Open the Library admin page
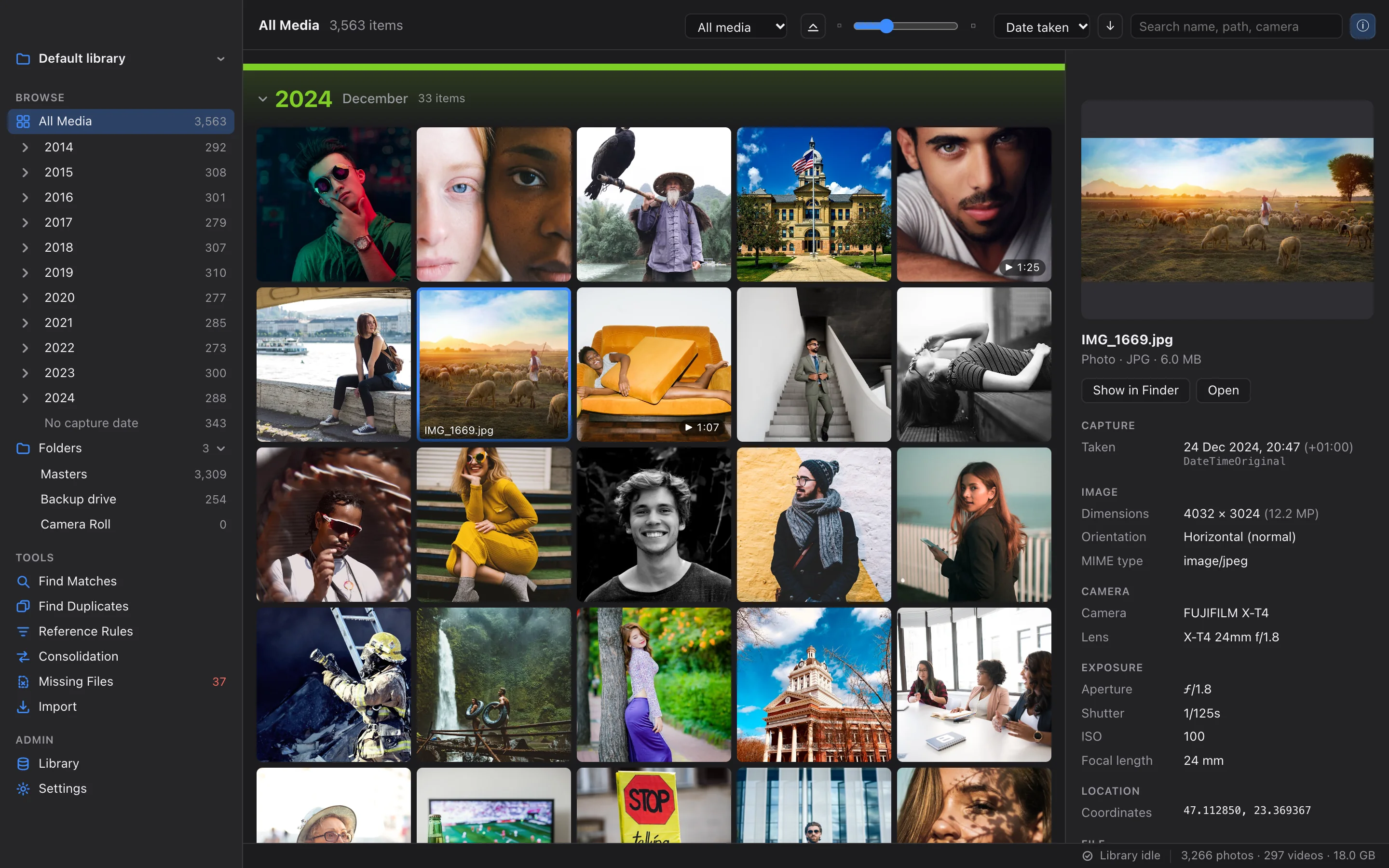This screenshot has width=1389, height=868. pyautogui.click(x=121, y=763)
